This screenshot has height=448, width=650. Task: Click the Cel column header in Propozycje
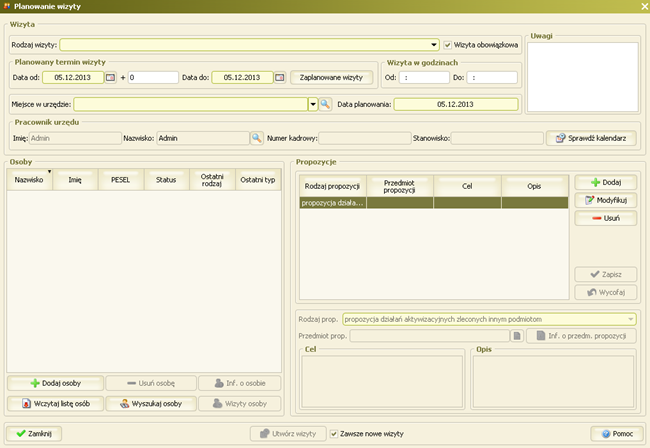pyautogui.click(x=467, y=186)
